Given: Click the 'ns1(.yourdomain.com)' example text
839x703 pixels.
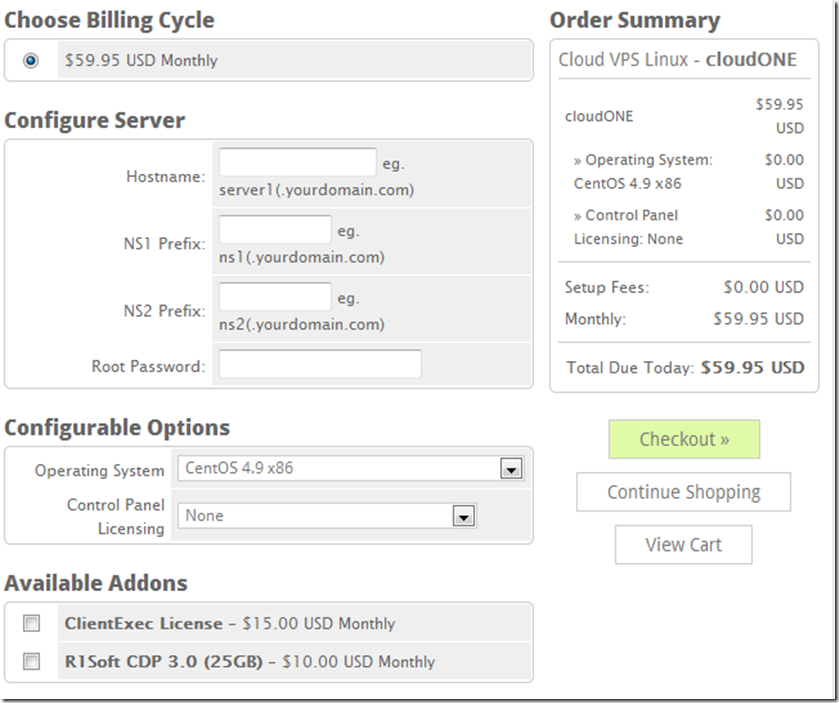Looking at the screenshot, I should point(302,257).
